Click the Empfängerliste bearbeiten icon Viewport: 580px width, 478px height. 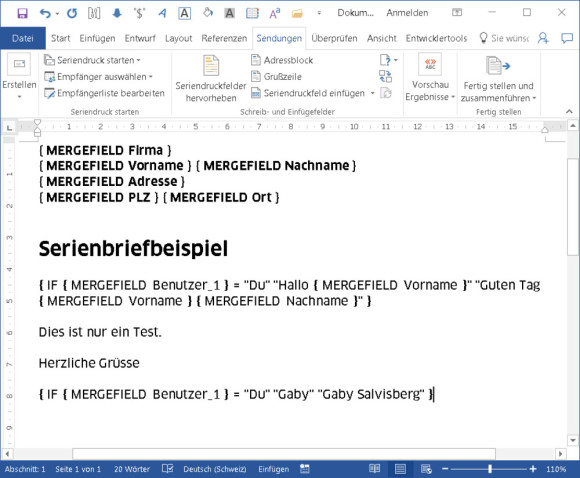49,93
